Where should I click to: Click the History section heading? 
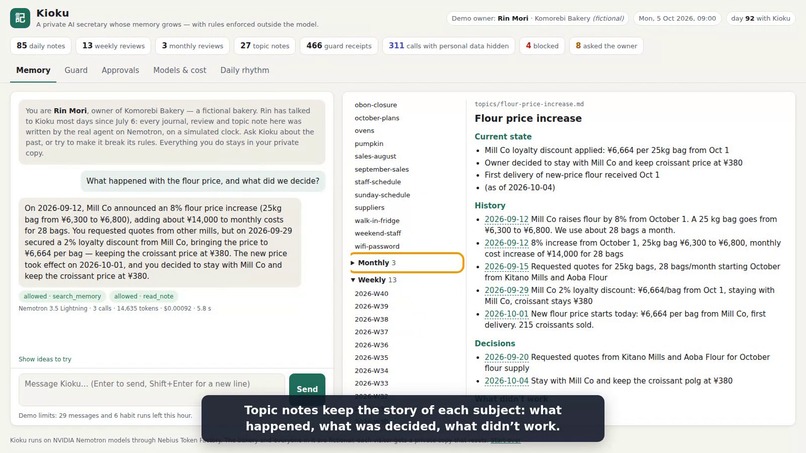pos(490,206)
